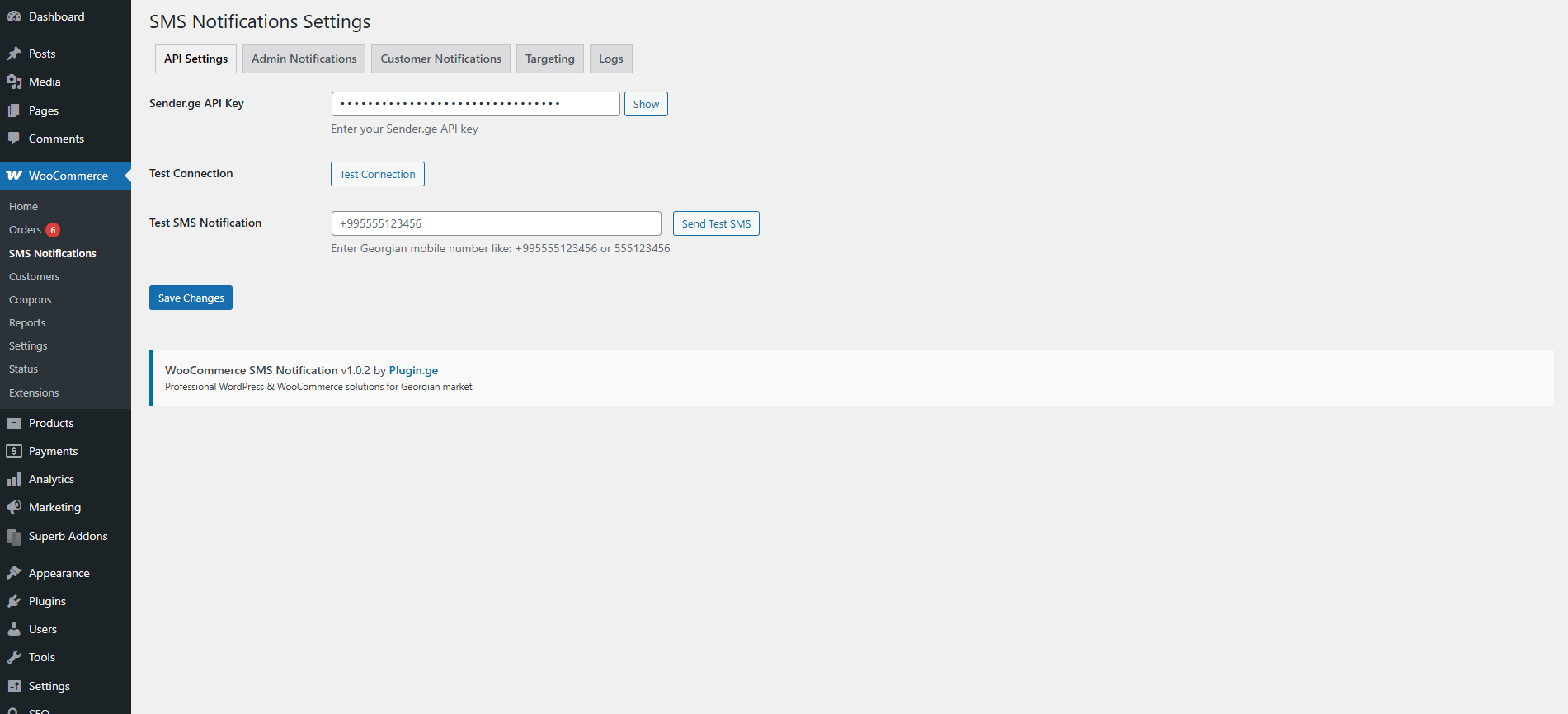The width and height of the screenshot is (1568, 714).
Task: Click the Appearance paintbrush icon
Action: (14, 573)
